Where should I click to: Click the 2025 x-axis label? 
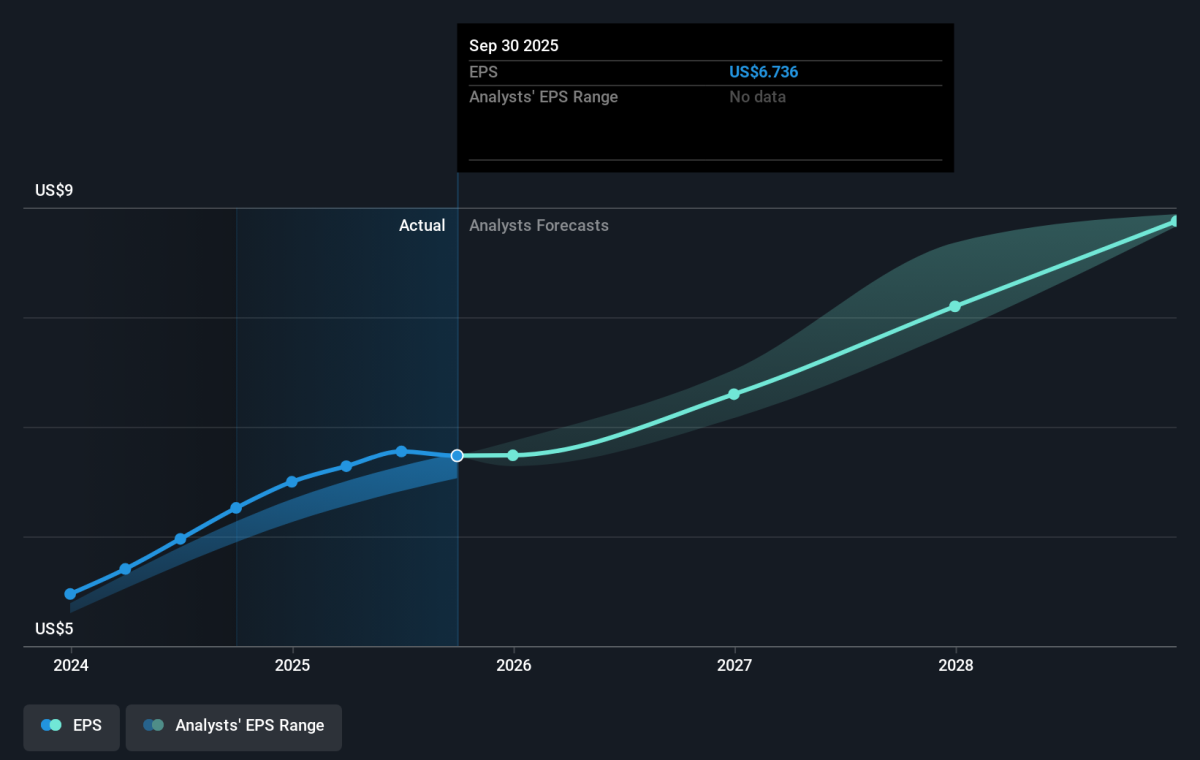click(292, 665)
